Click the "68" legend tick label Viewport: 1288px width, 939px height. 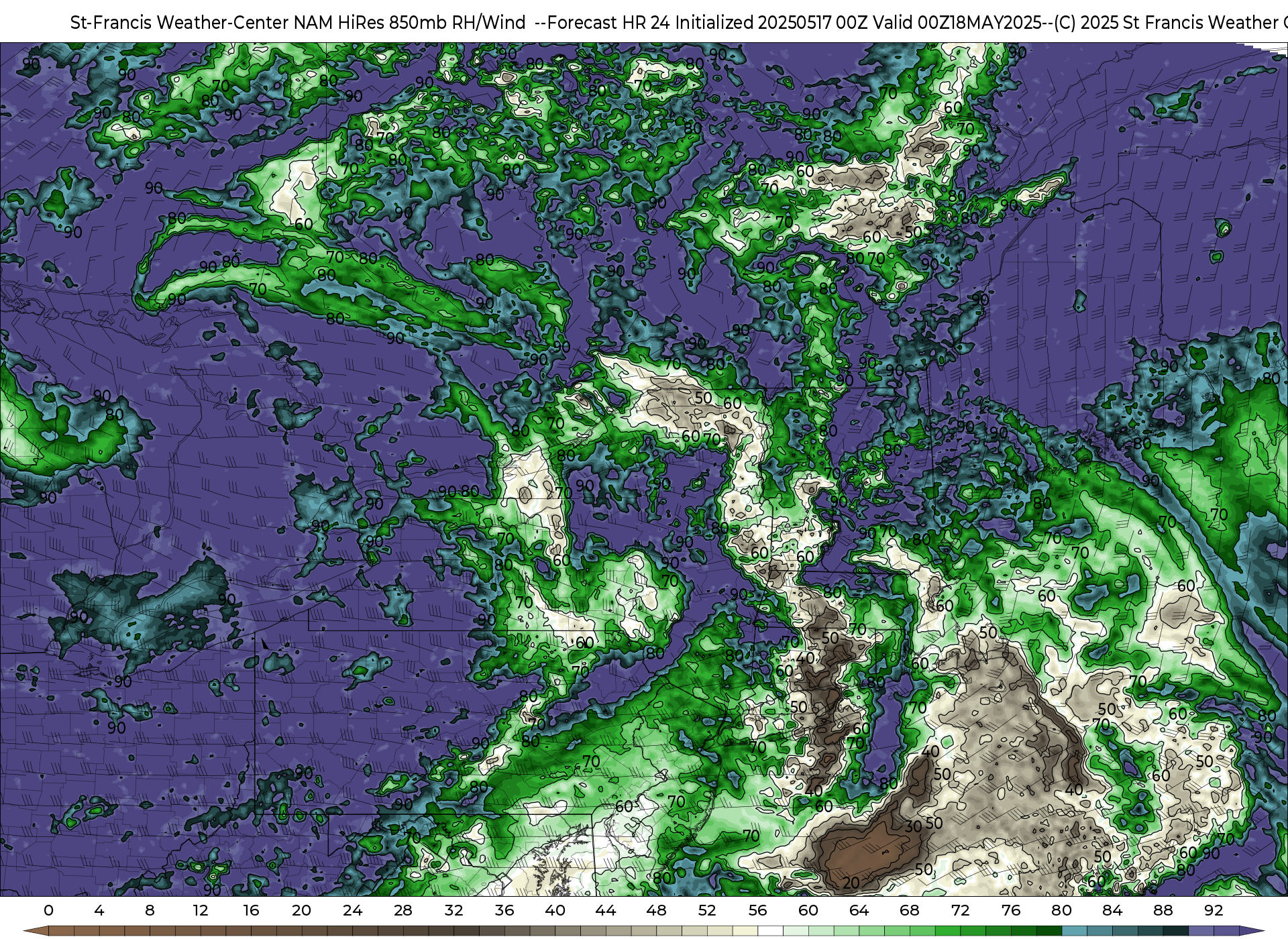click(x=910, y=910)
